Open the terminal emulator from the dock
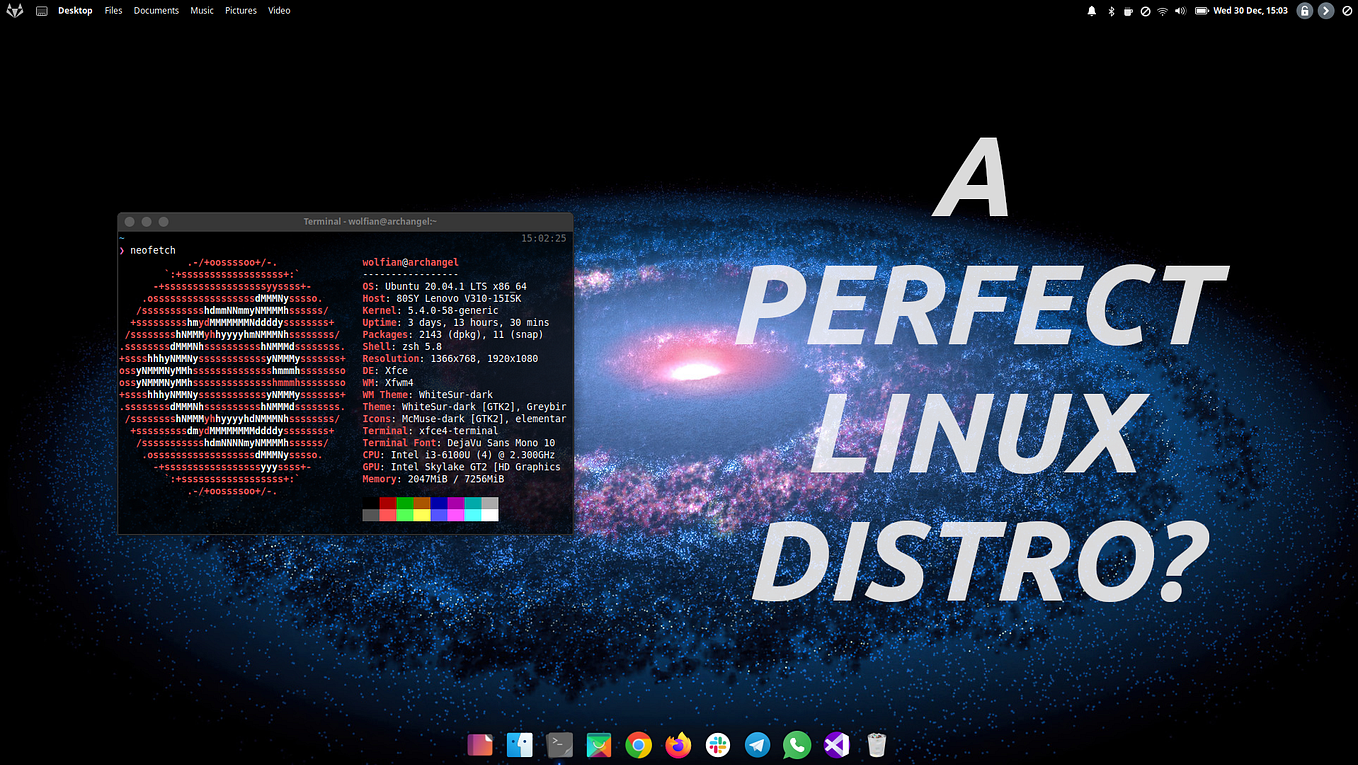 559,744
